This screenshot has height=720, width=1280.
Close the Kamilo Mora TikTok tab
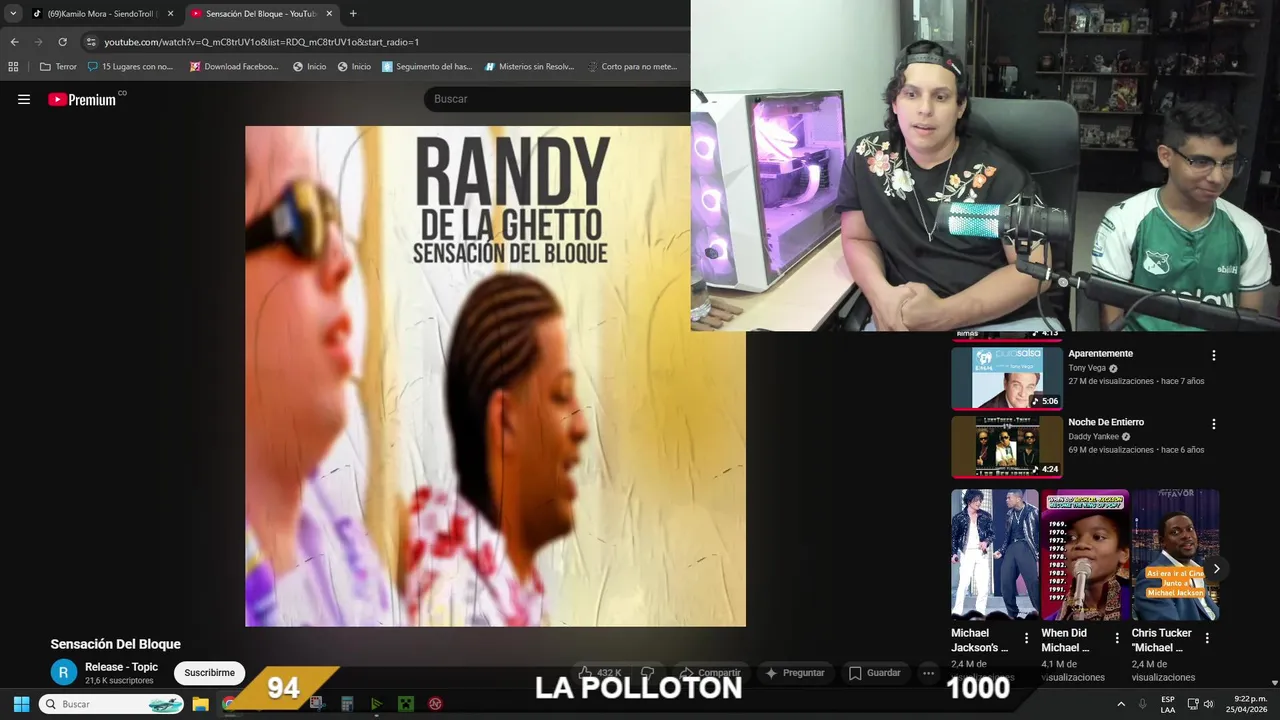[170, 14]
